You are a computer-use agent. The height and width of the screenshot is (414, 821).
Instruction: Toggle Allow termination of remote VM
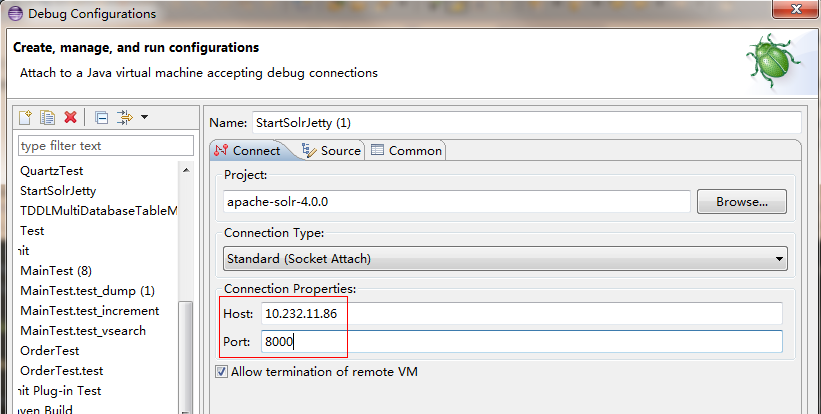221,372
